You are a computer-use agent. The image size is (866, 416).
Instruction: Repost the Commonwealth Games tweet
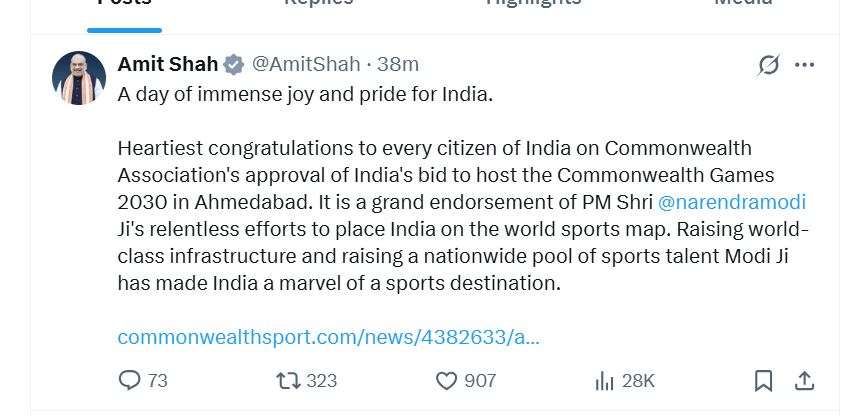[289, 380]
